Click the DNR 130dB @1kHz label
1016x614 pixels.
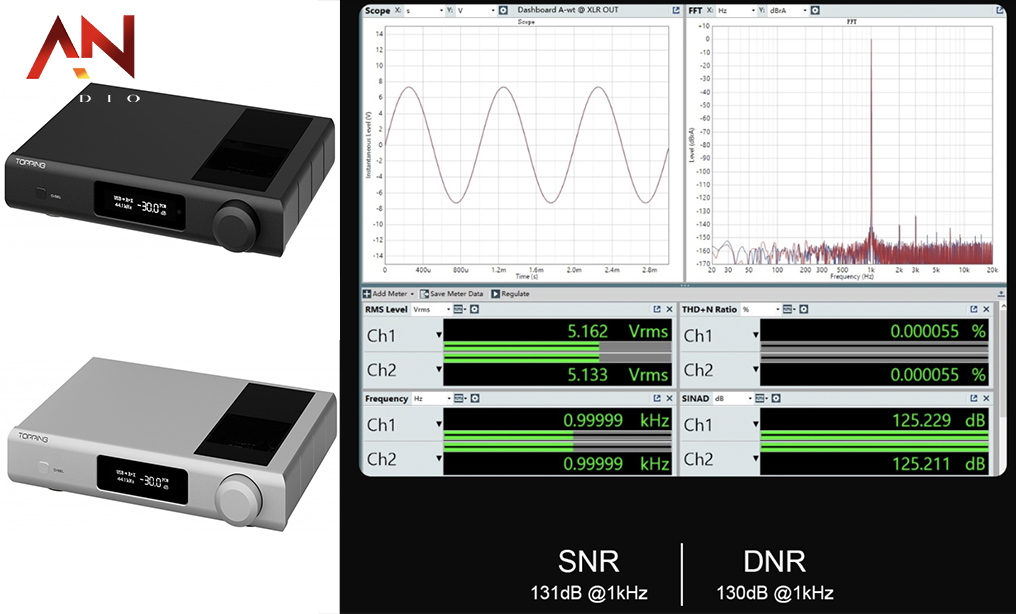pyautogui.click(x=774, y=575)
